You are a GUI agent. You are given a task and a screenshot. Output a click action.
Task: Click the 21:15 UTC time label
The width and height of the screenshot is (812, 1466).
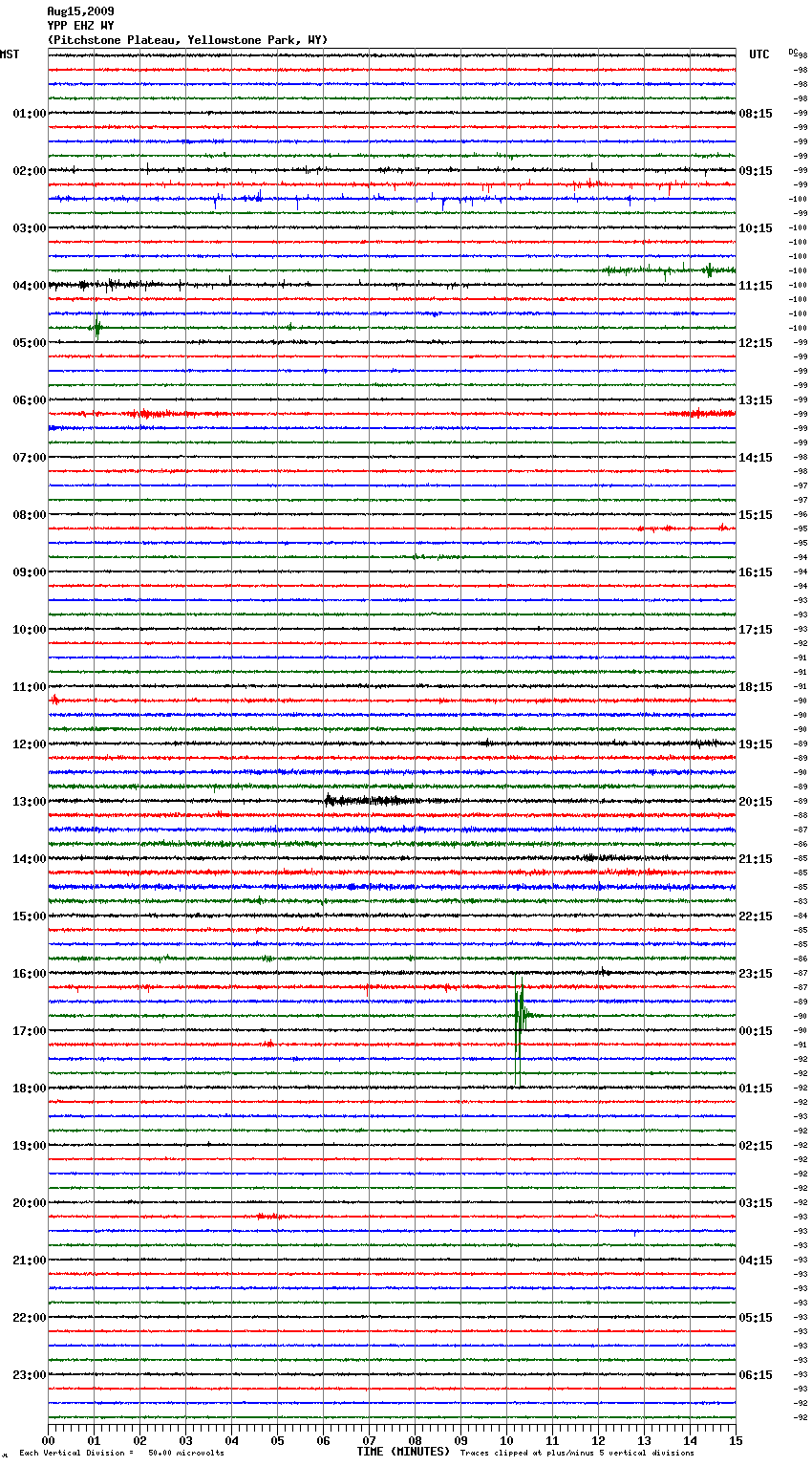click(756, 859)
